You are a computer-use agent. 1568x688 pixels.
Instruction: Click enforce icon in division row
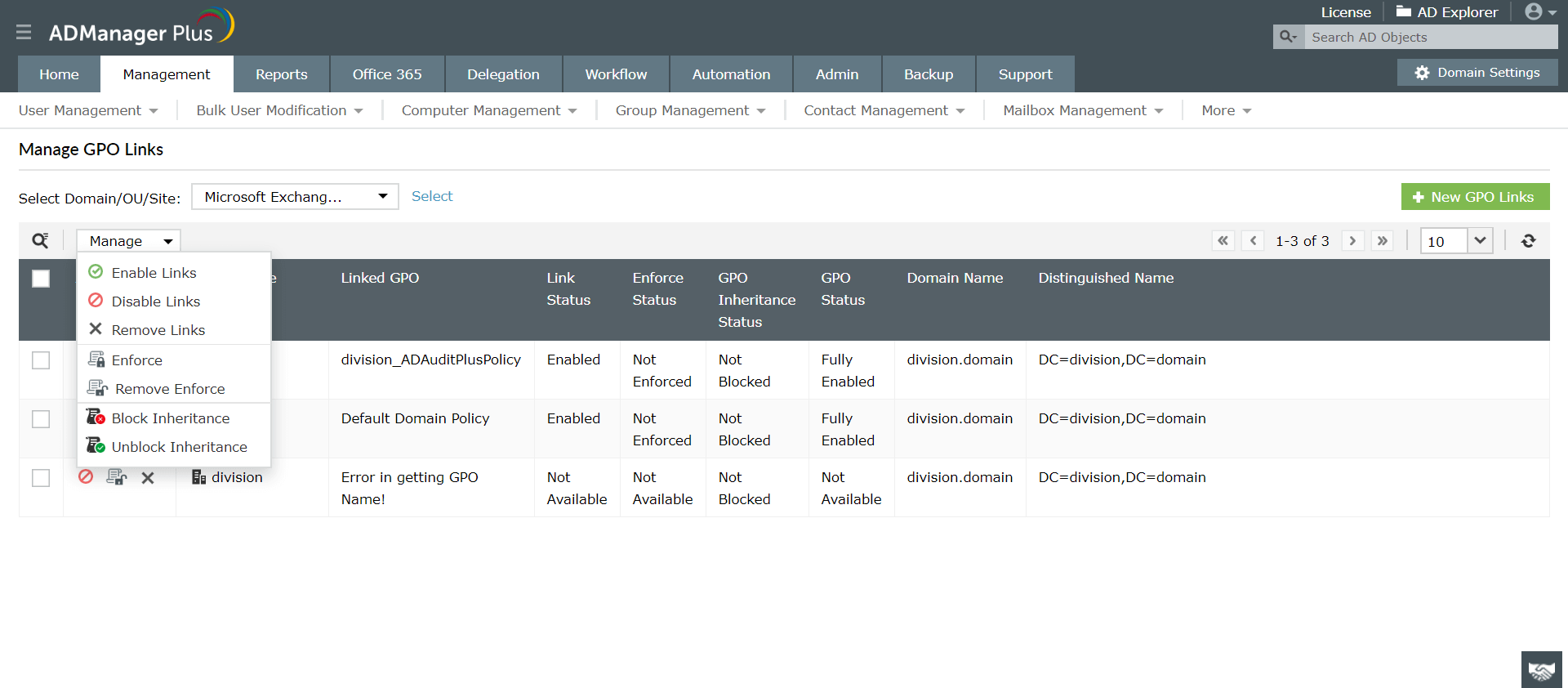(117, 477)
